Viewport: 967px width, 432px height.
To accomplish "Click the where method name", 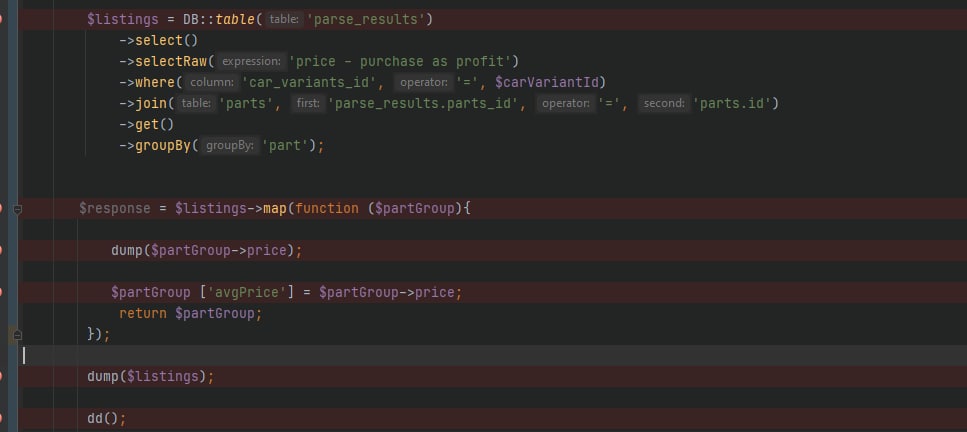I will pyautogui.click(x=155, y=83).
